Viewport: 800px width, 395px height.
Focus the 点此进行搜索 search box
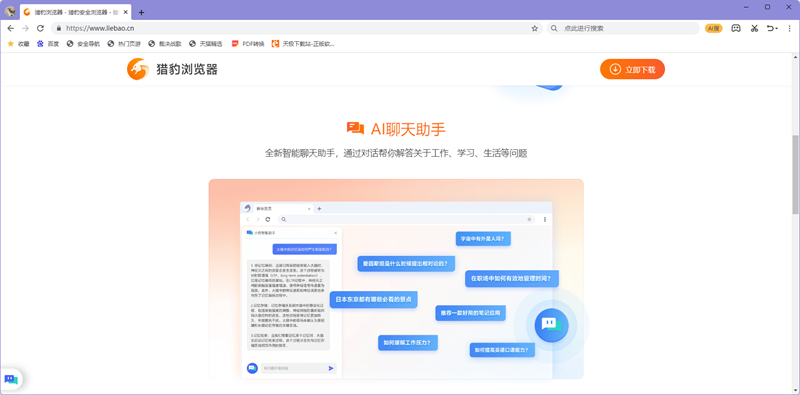(622, 29)
